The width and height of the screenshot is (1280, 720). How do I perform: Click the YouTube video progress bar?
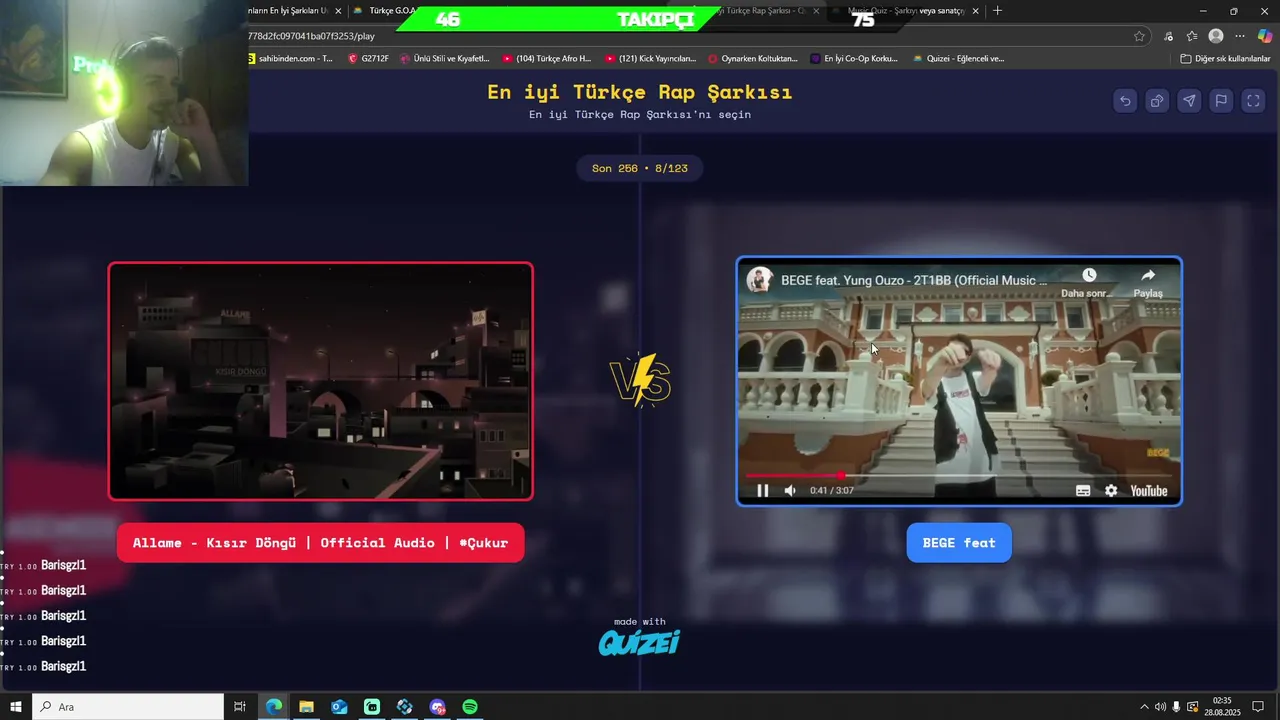959,476
